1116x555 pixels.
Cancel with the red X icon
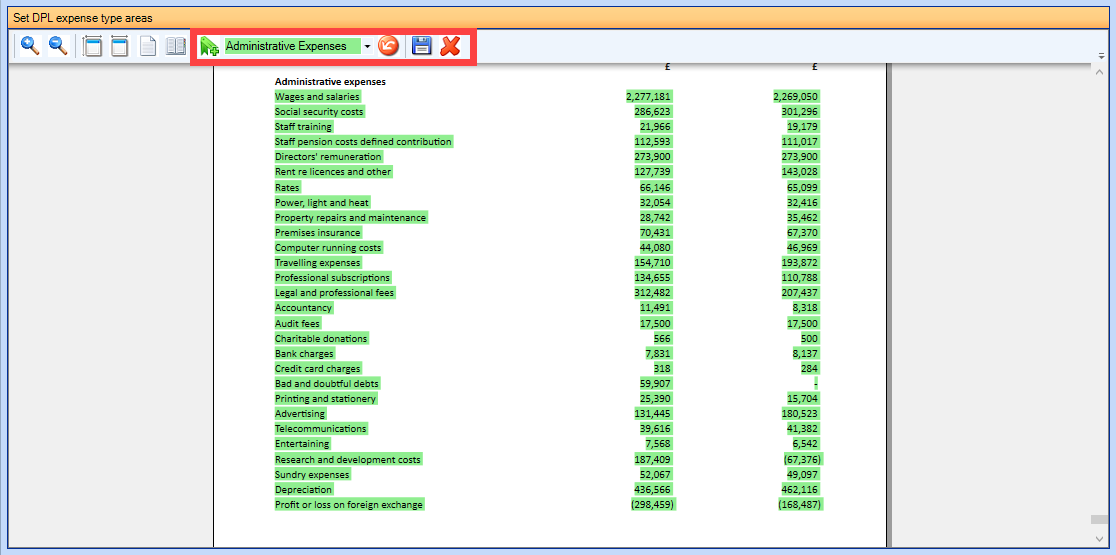pyautogui.click(x=451, y=47)
